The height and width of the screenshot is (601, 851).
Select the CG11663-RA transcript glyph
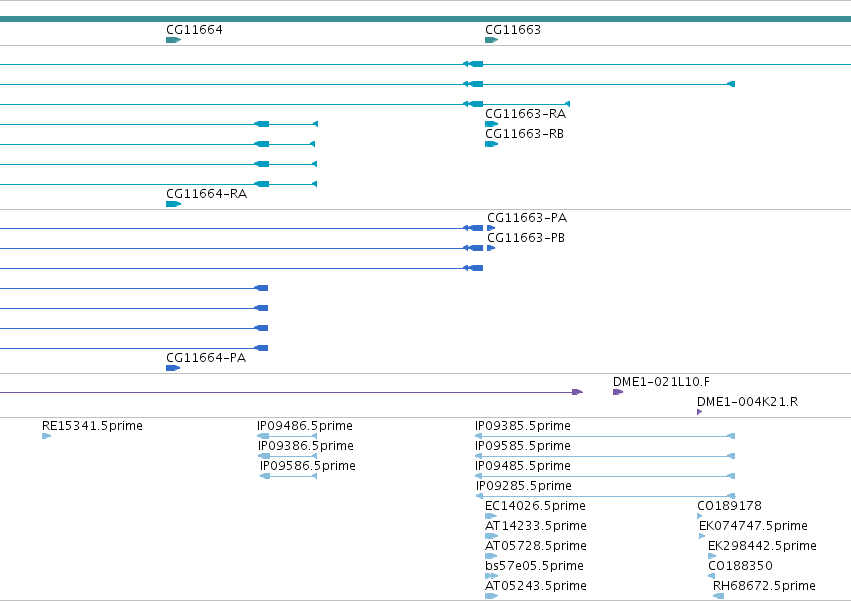coord(491,124)
